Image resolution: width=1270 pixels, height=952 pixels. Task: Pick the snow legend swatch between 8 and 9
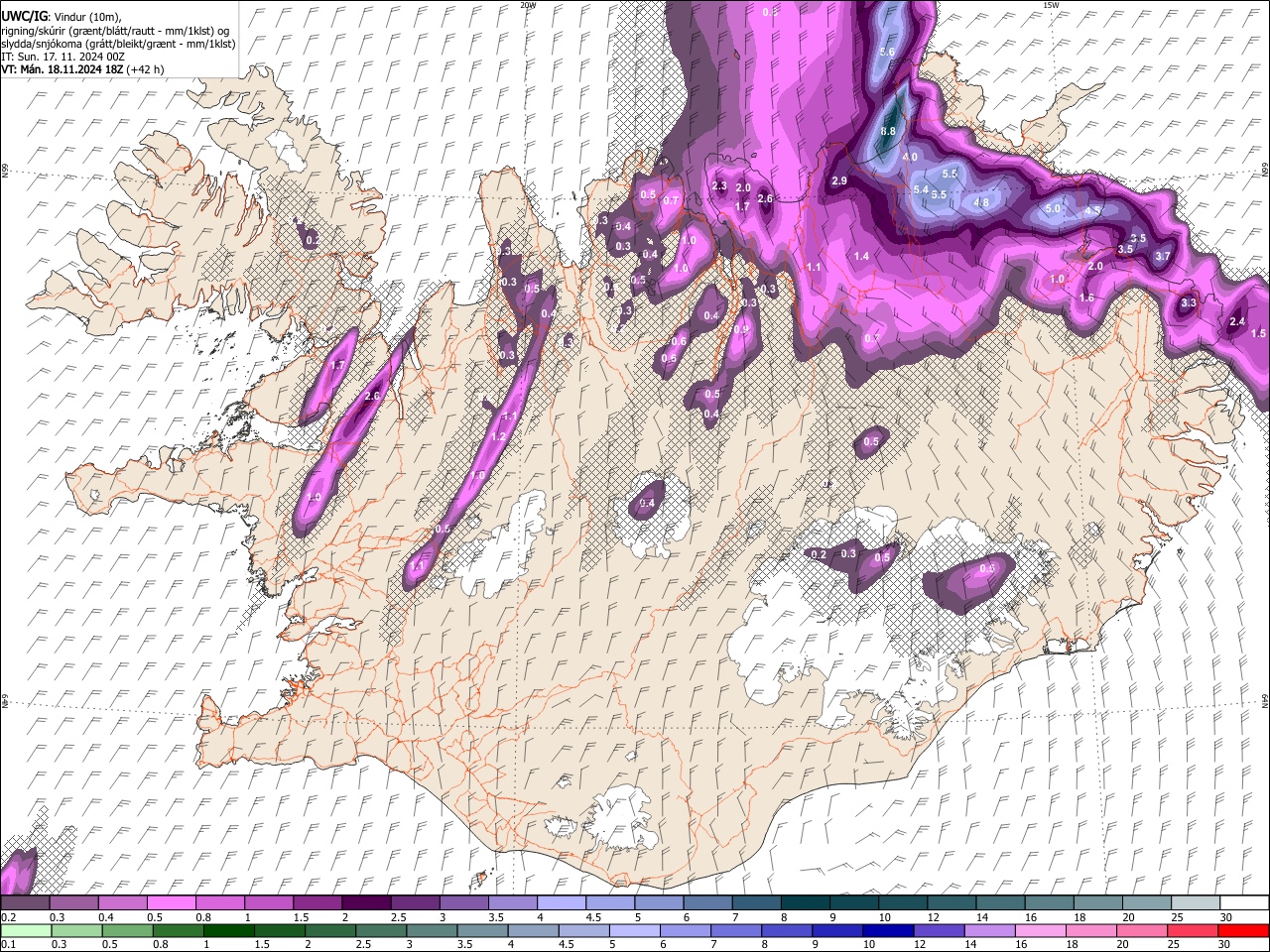(x=806, y=903)
